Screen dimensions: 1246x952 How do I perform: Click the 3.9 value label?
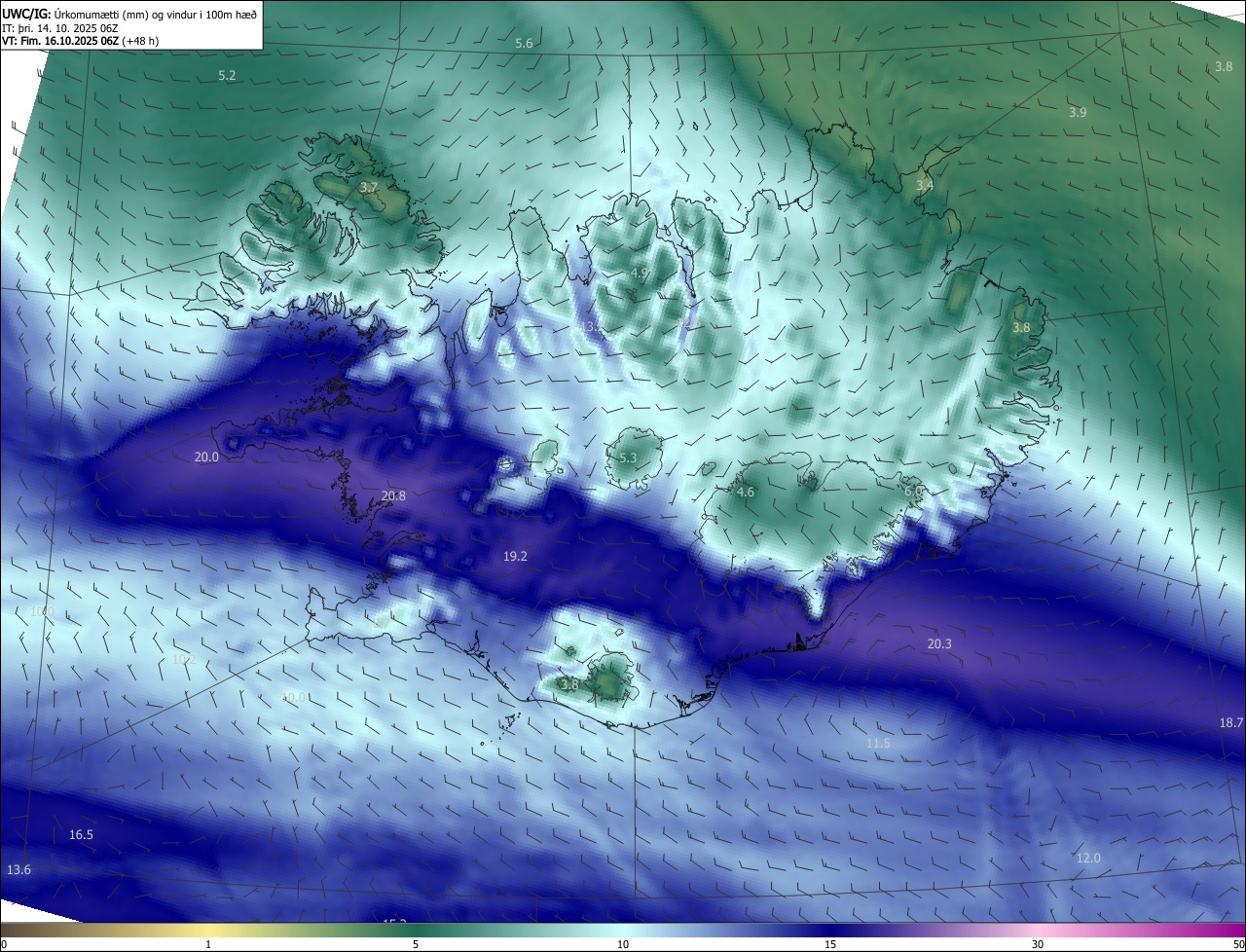click(1078, 113)
